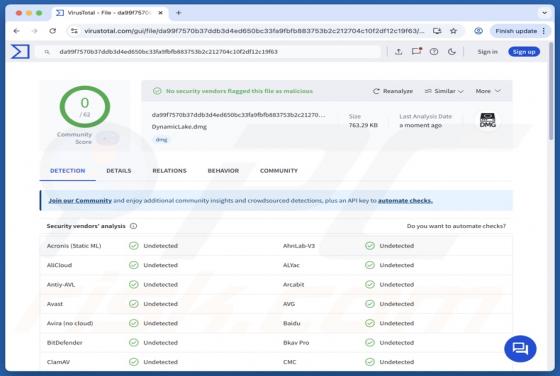Click the DMG file type icon
The width and height of the screenshot is (560, 376).
488,120
